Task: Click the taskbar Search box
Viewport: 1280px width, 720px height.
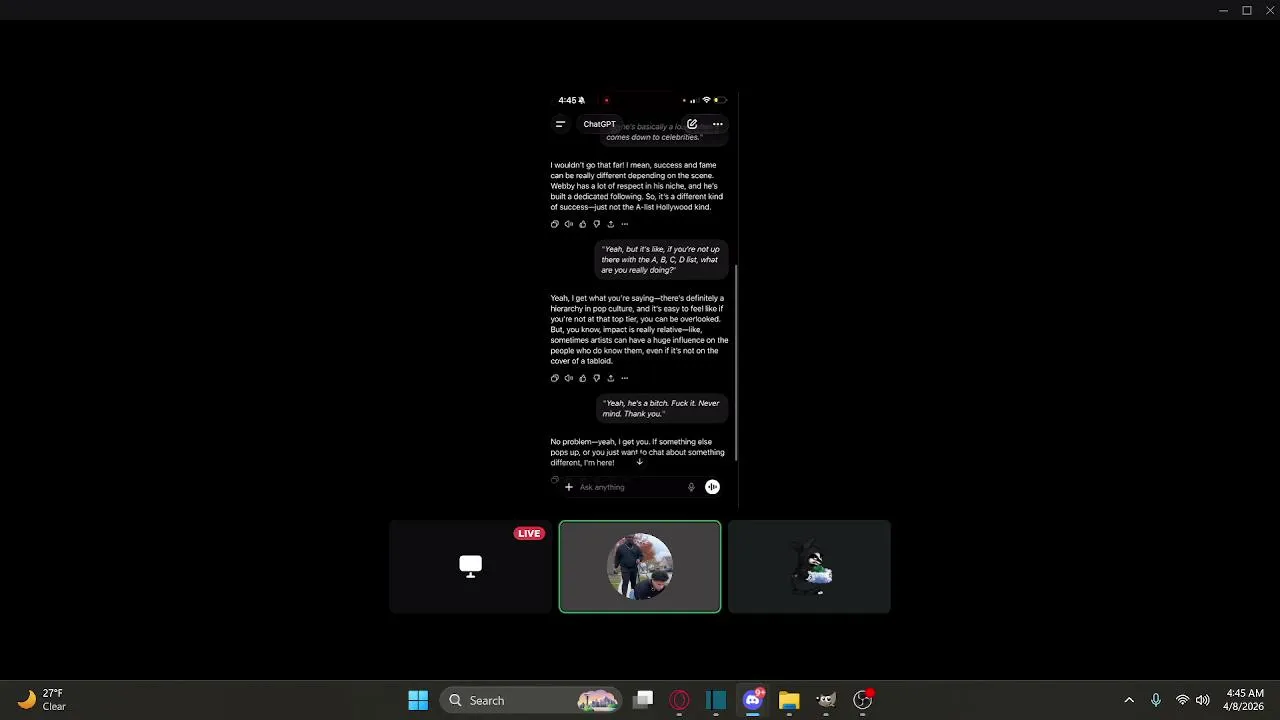Action: [532, 700]
